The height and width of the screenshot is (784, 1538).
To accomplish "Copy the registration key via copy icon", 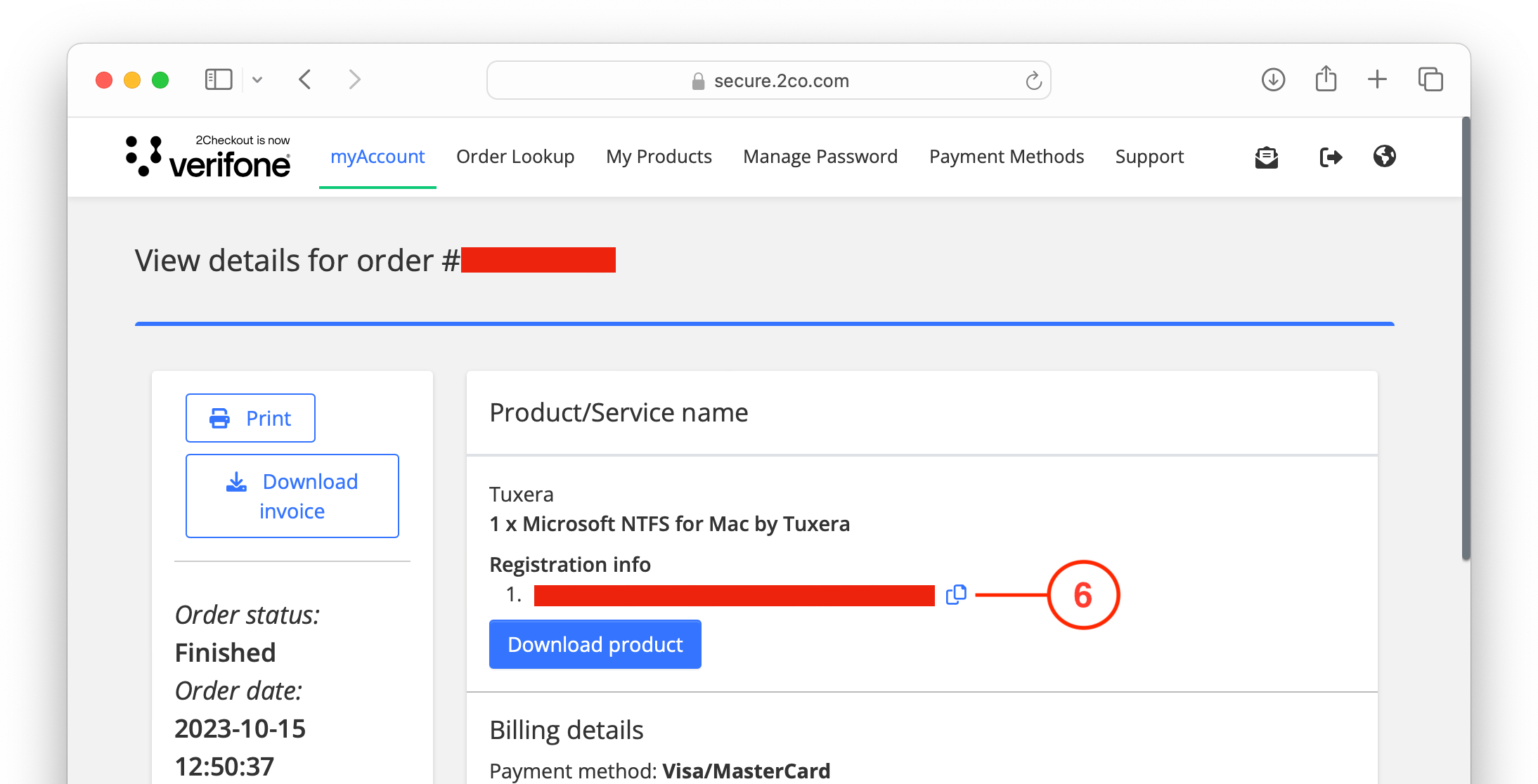I will [956, 595].
